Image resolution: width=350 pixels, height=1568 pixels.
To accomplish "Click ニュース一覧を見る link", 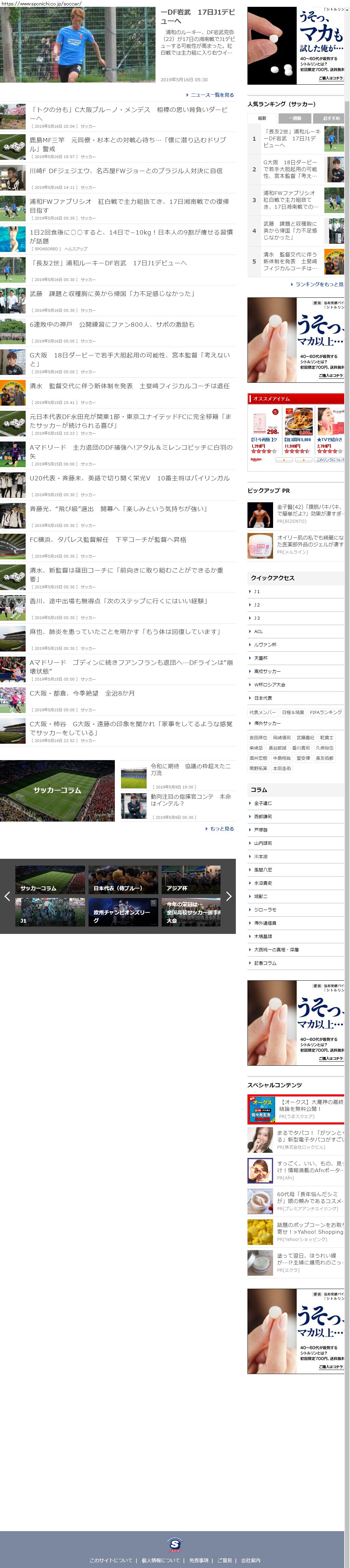I will pos(212,95).
